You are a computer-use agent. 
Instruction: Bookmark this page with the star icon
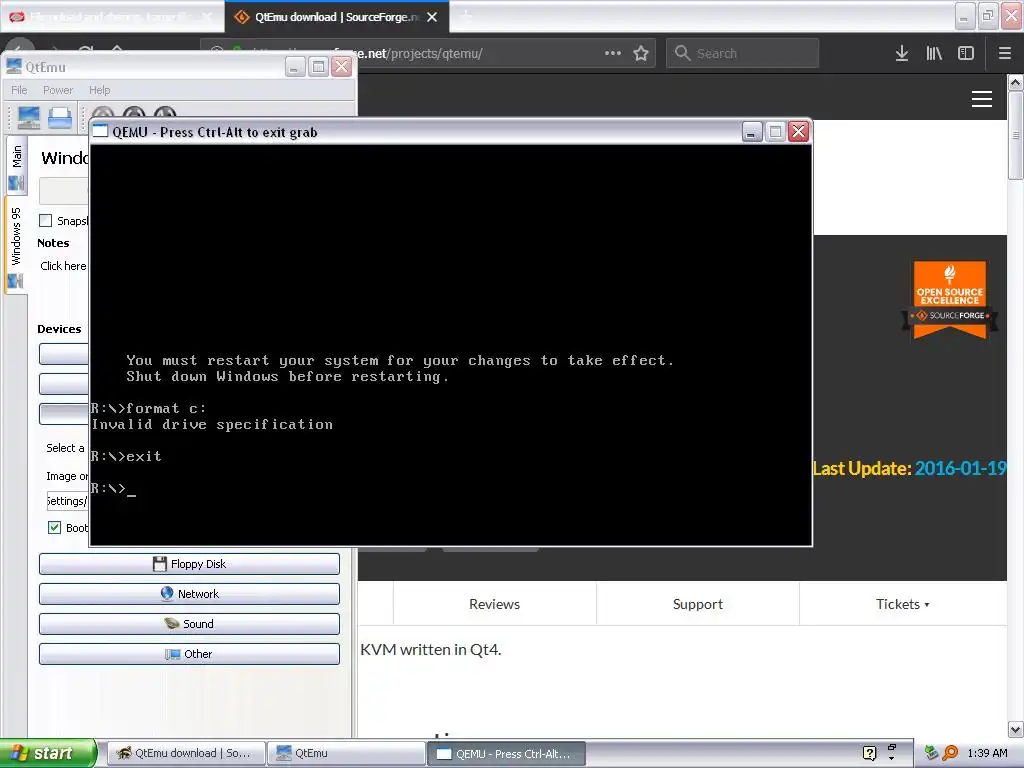point(641,54)
